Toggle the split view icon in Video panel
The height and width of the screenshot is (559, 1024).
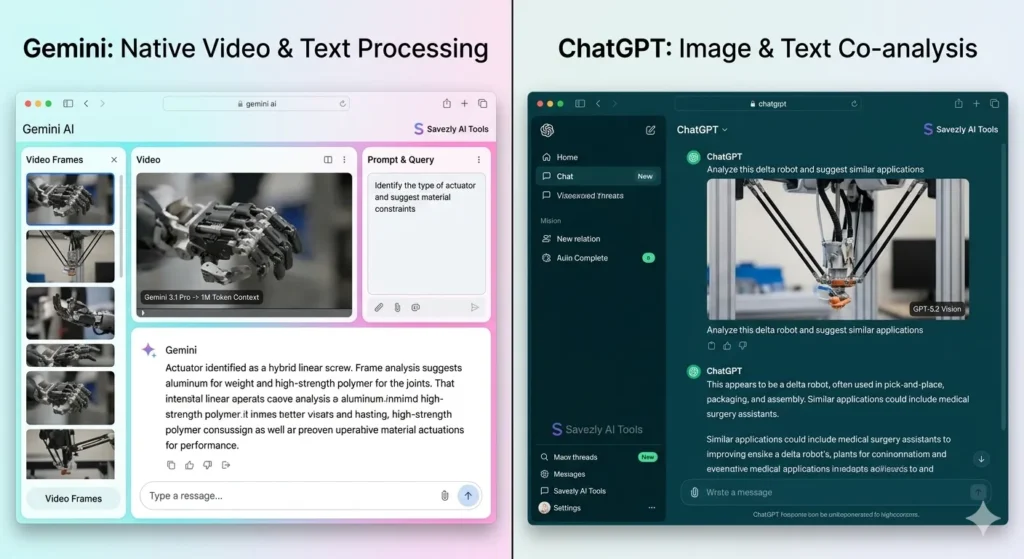pos(328,159)
